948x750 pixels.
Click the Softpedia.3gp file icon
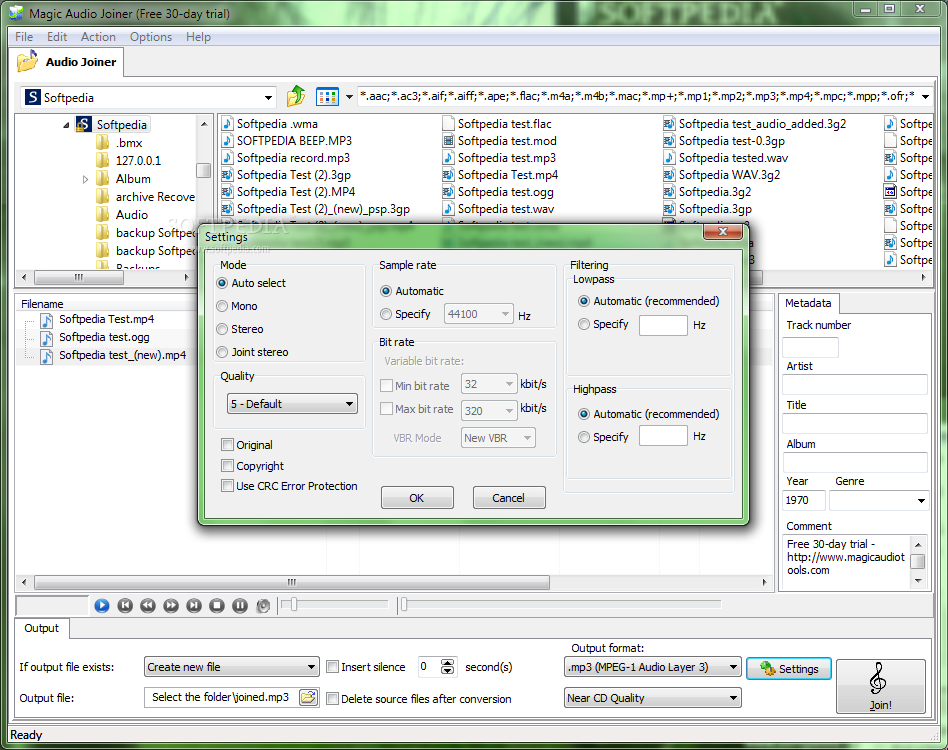coord(669,209)
